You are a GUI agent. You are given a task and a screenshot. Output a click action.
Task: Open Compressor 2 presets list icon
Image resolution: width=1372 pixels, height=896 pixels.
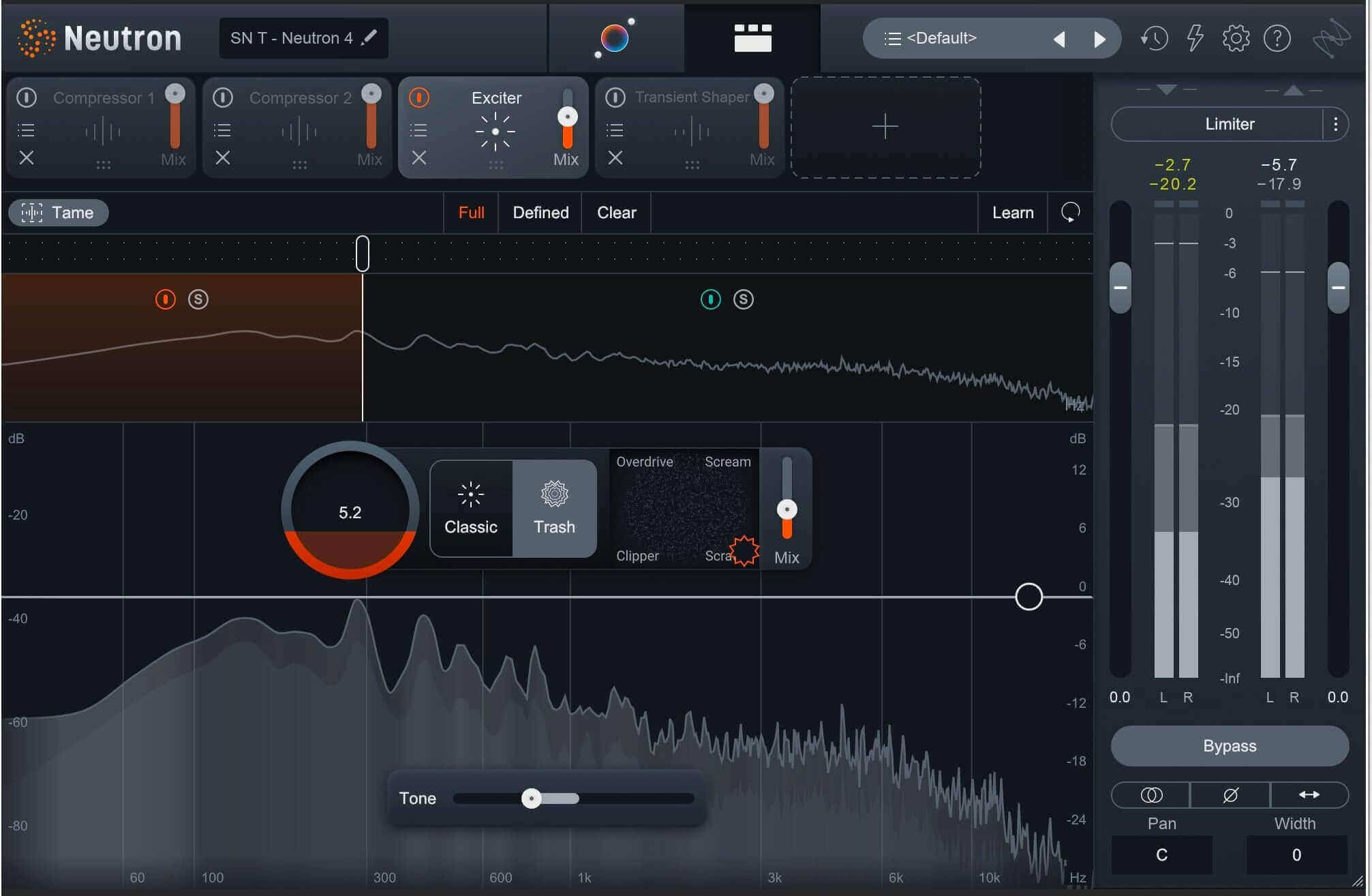point(222,130)
